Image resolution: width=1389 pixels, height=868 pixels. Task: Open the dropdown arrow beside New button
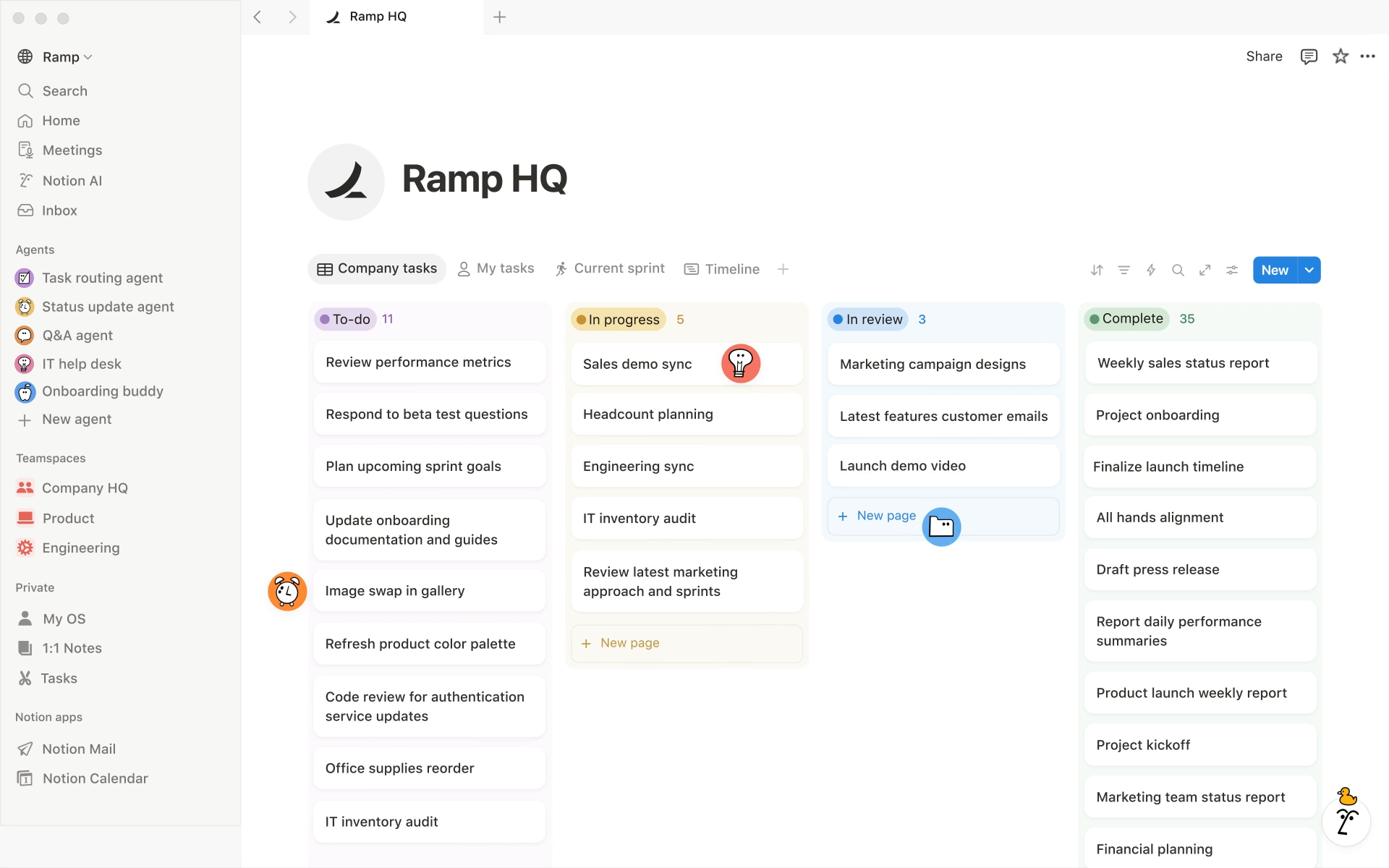tap(1309, 270)
